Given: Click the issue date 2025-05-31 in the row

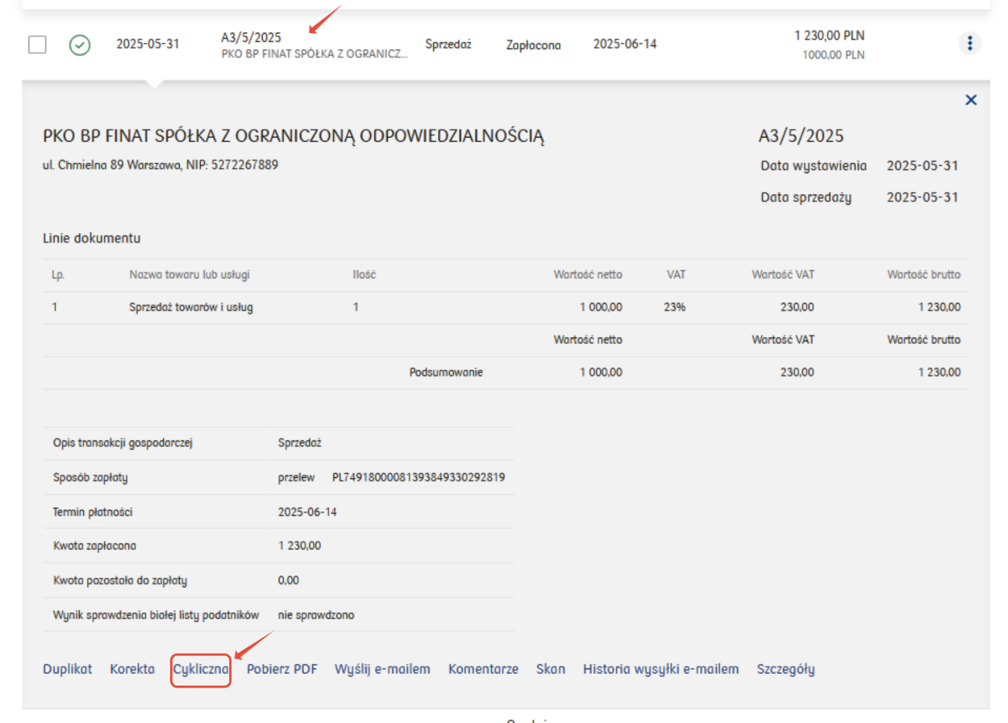Looking at the screenshot, I should coord(148,44).
